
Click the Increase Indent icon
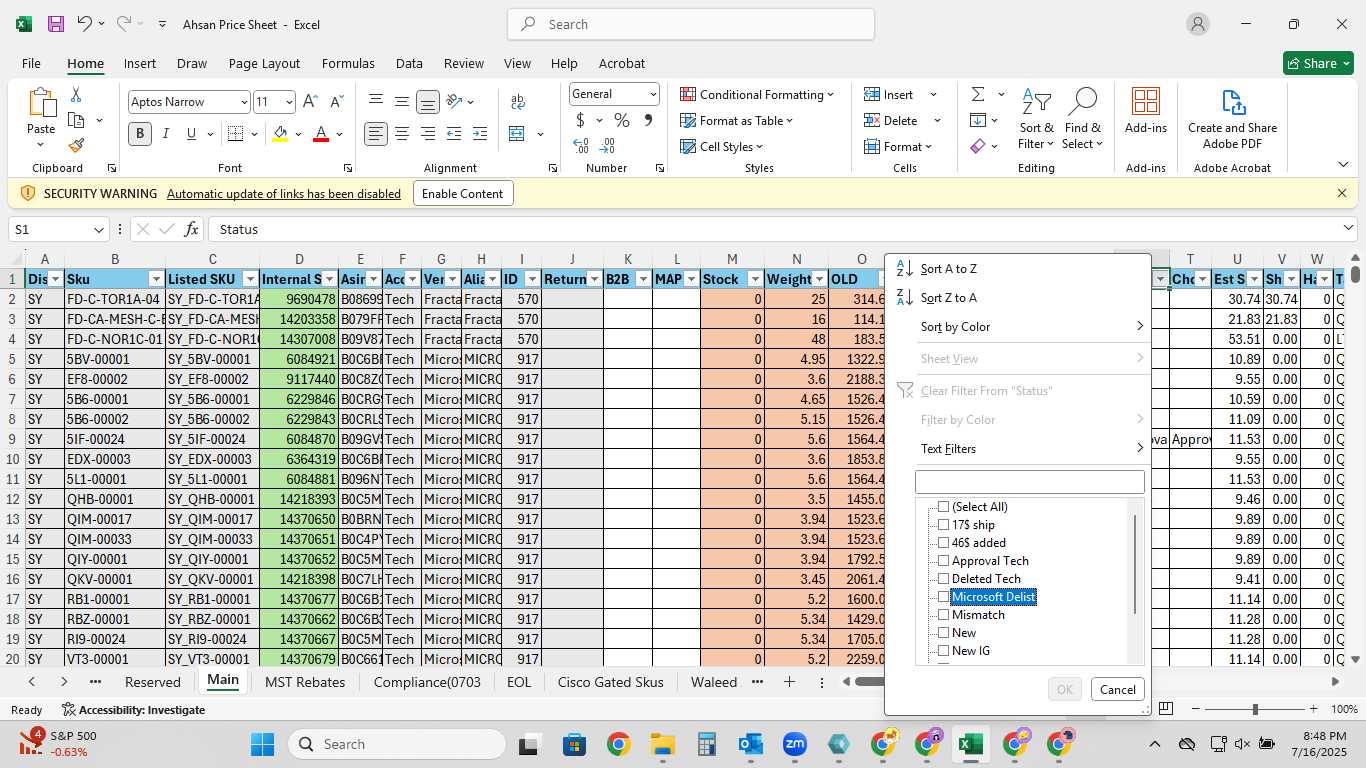click(480, 134)
